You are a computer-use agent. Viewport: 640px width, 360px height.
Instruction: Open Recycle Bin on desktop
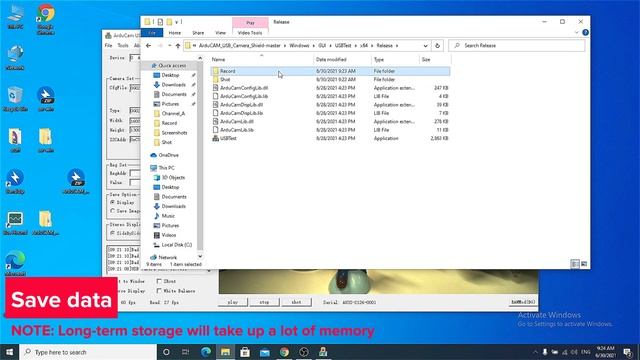coord(15,99)
